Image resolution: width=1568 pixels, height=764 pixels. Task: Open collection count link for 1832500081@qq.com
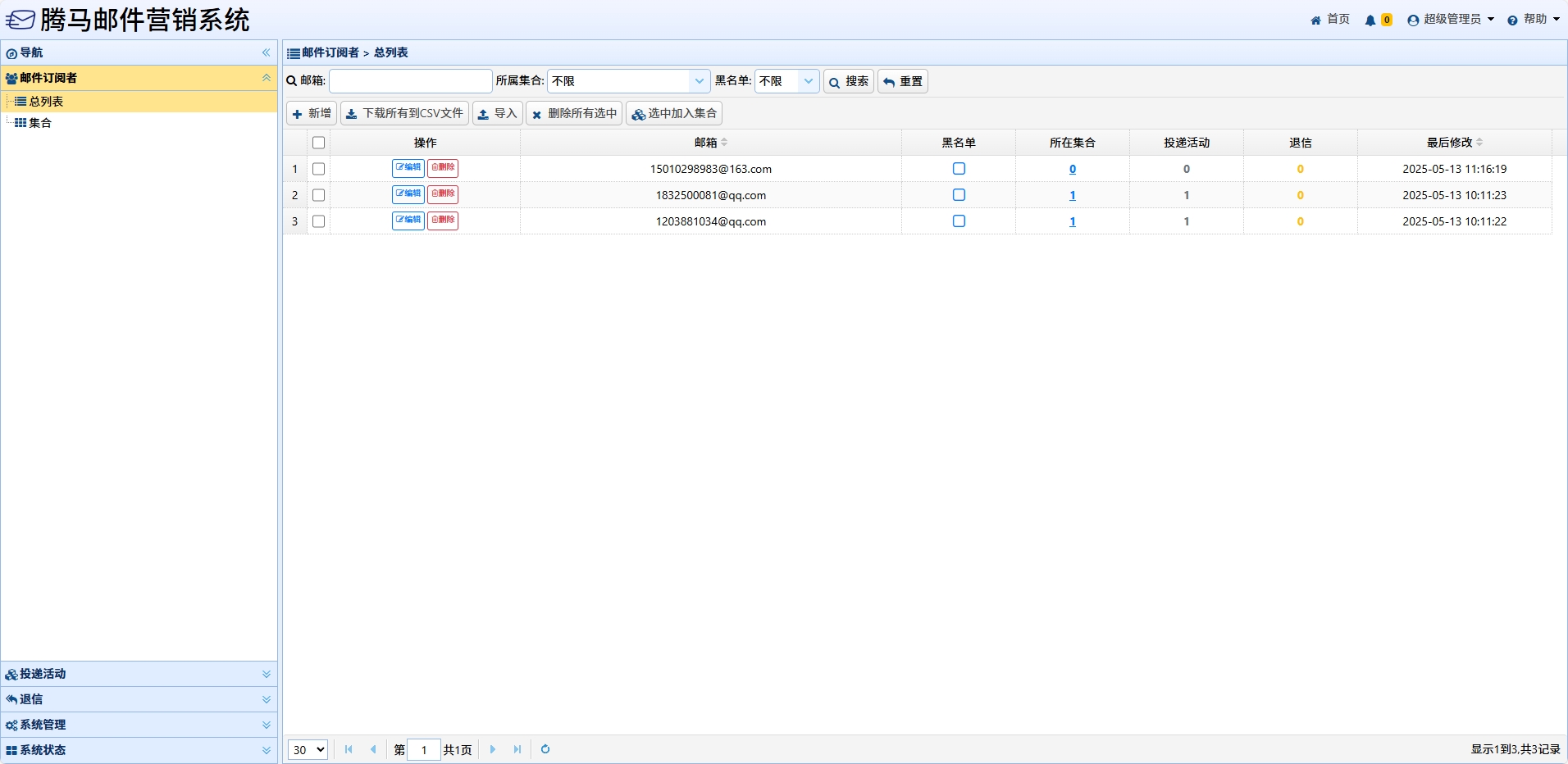click(1072, 195)
